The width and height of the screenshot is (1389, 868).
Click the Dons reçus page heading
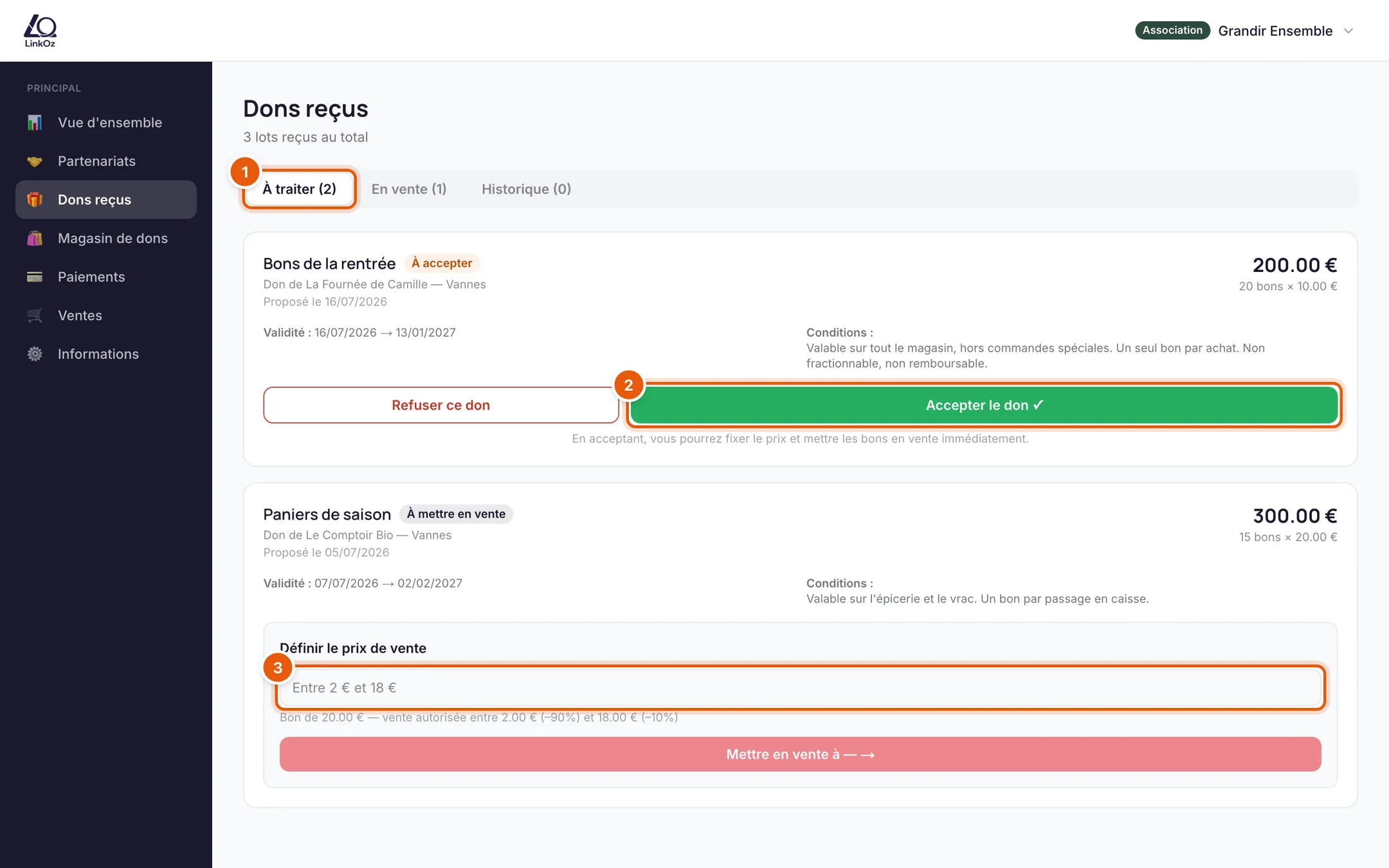[305, 109]
